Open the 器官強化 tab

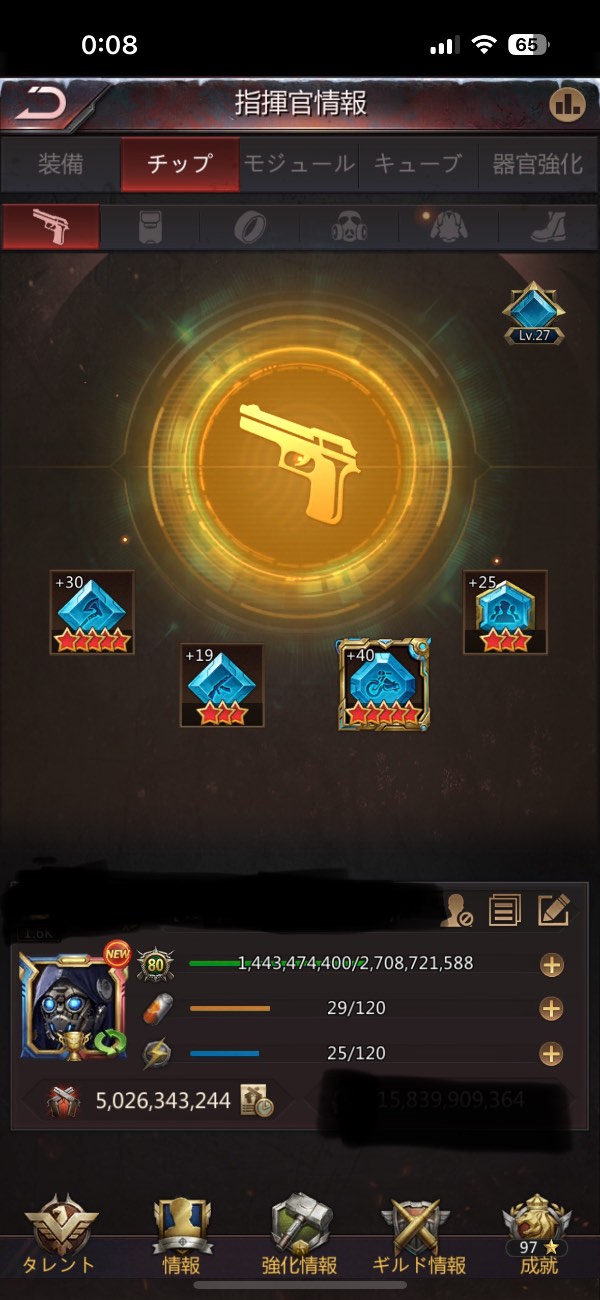pyautogui.click(x=538, y=164)
